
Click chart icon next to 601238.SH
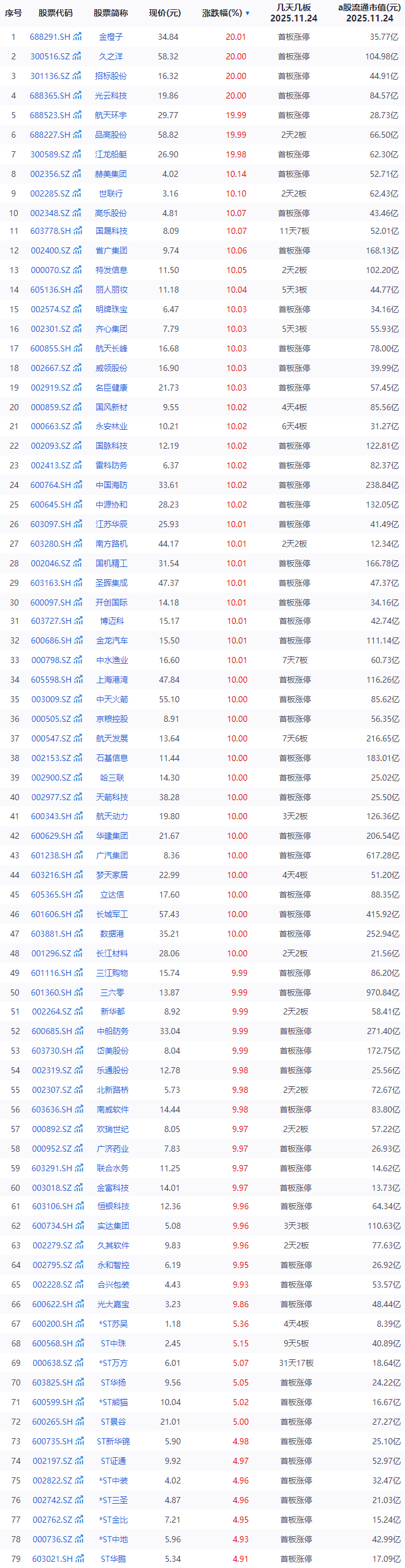pyautogui.click(x=78, y=855)
